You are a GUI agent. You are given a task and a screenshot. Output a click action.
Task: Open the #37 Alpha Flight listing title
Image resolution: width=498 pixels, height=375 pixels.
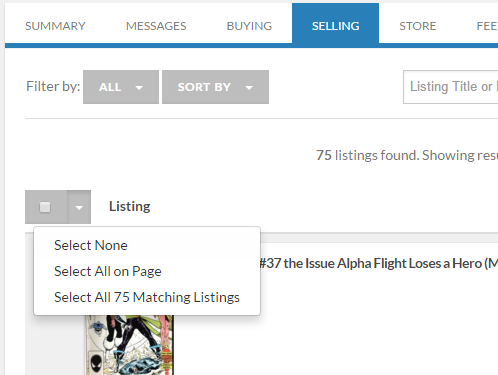(x=379, y=263)
